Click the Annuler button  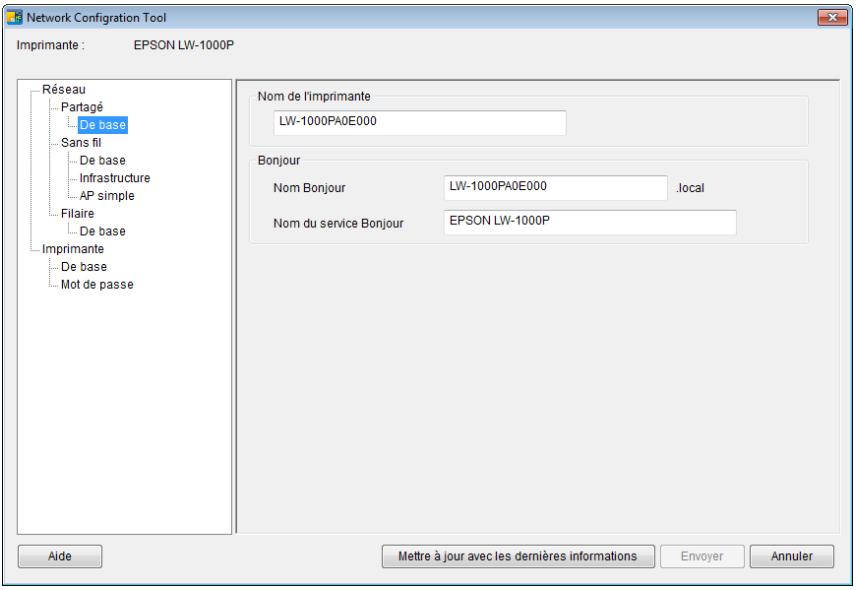[x=792, y=556]
